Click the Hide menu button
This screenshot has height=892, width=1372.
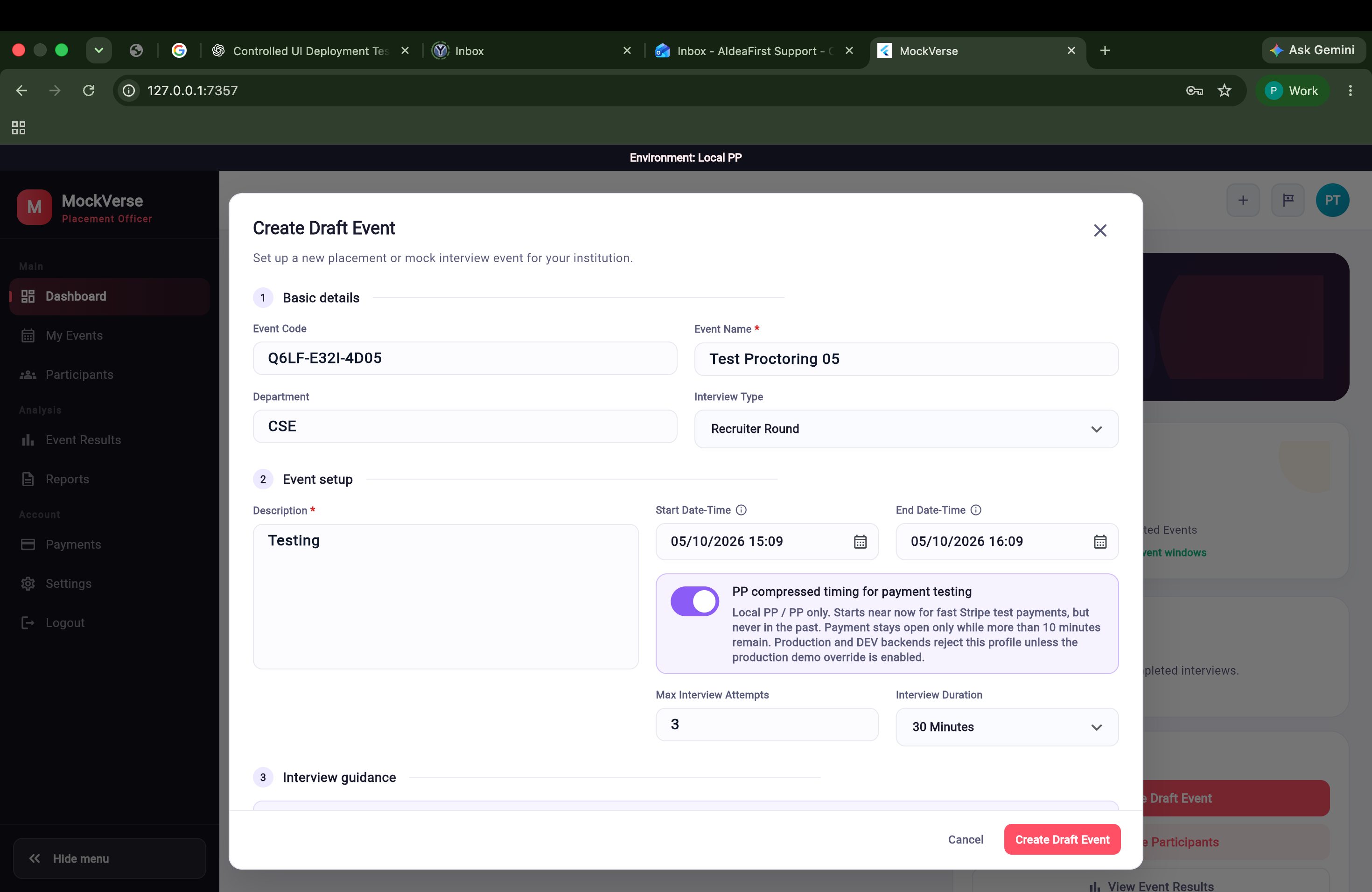tap(110, 858)
